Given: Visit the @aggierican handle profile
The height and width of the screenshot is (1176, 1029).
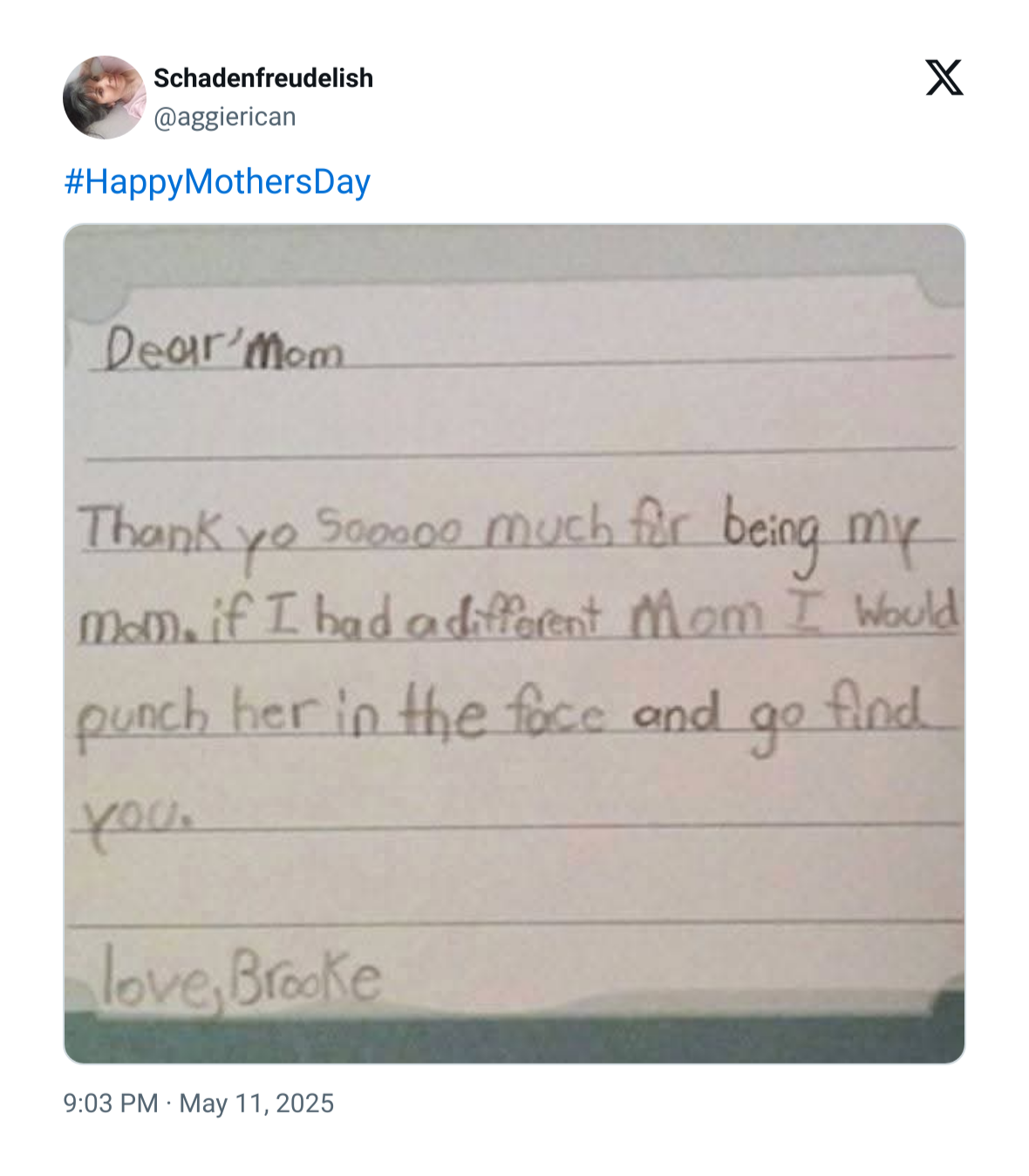Looking at the screenshot, I should coord(225,117).
